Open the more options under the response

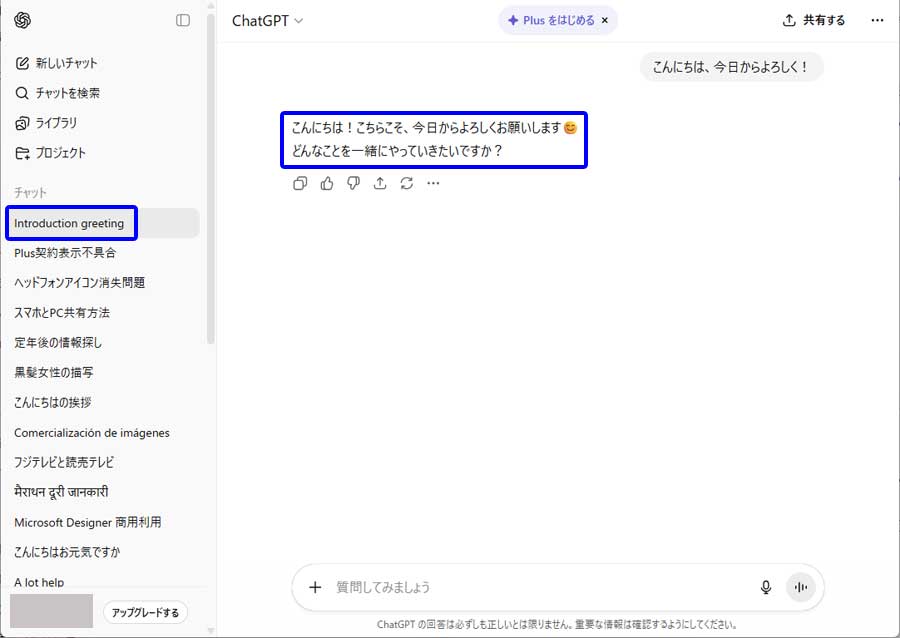433,183
